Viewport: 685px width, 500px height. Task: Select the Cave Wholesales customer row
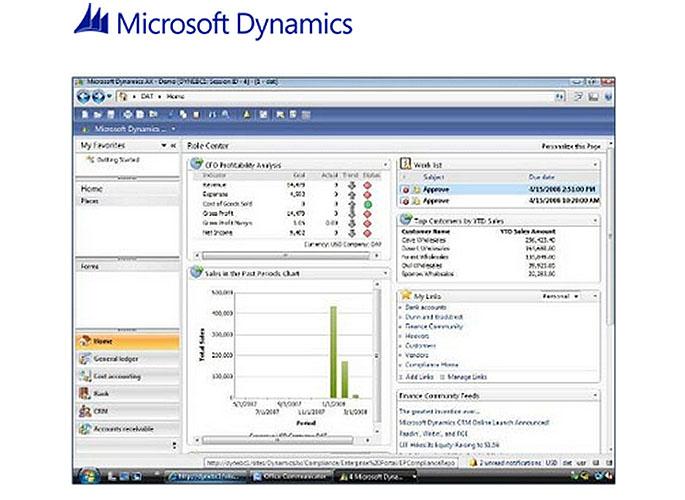point(478,240)
